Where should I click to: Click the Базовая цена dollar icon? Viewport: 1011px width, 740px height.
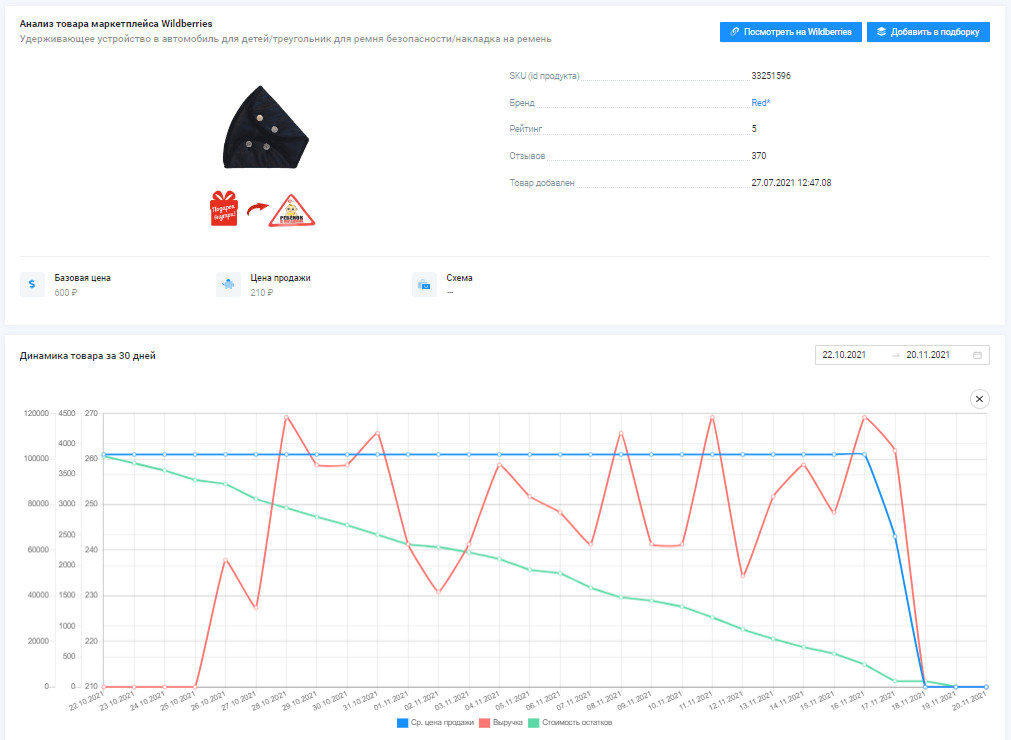point(32,284)
